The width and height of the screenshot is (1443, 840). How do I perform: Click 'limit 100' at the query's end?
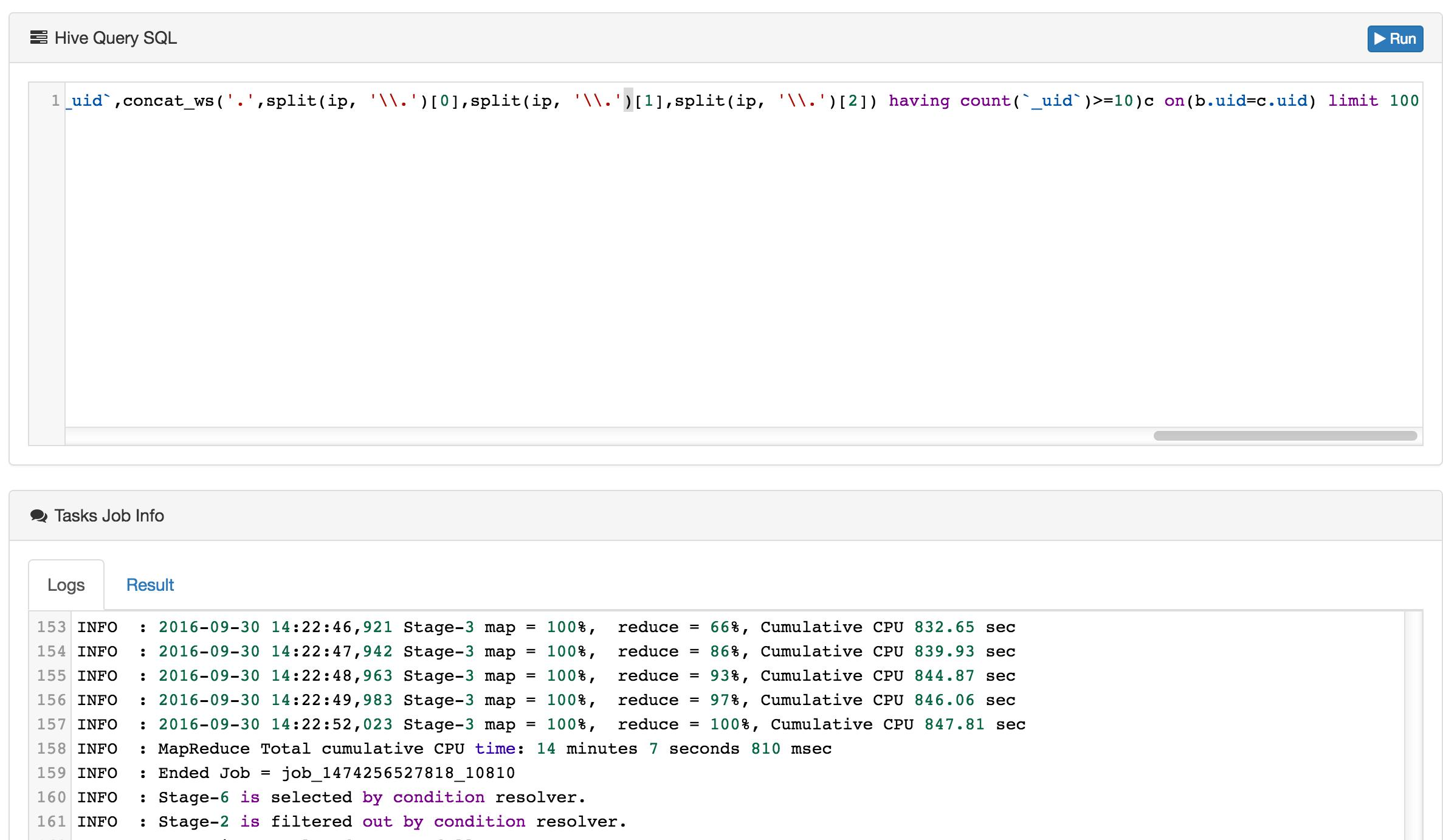[1374, 101]
